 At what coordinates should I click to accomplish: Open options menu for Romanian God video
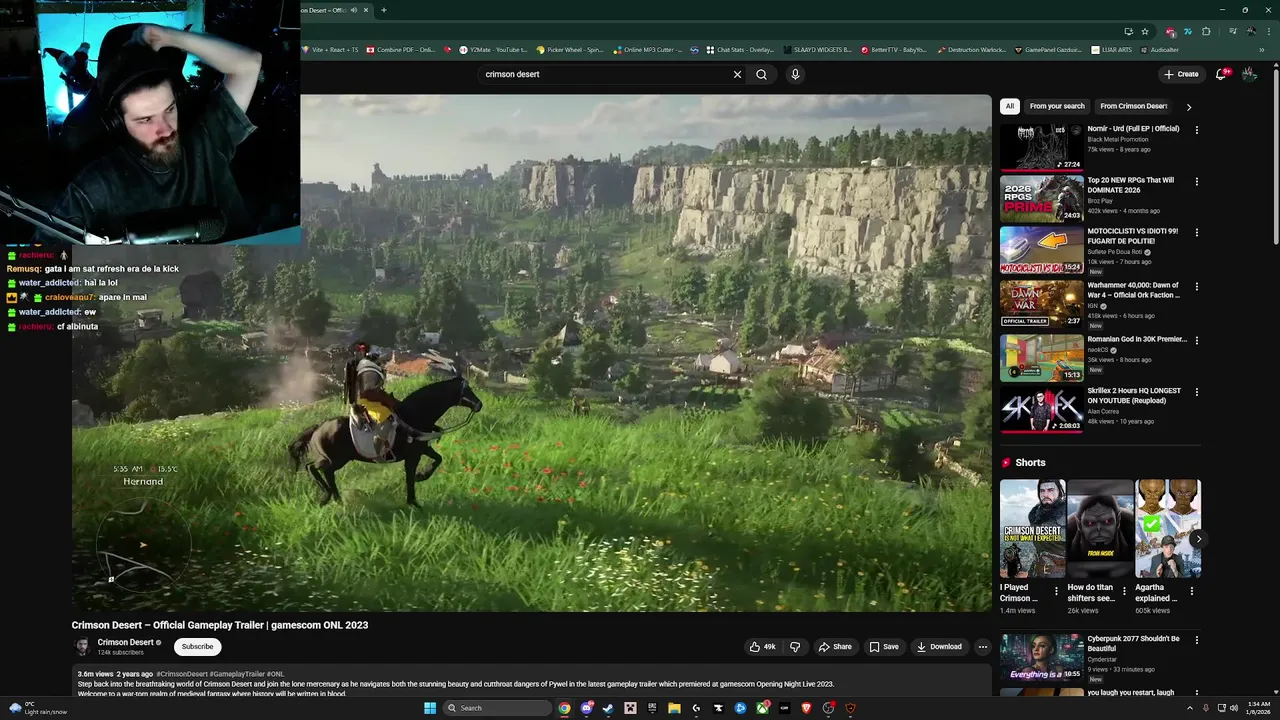pos(1196,341)
